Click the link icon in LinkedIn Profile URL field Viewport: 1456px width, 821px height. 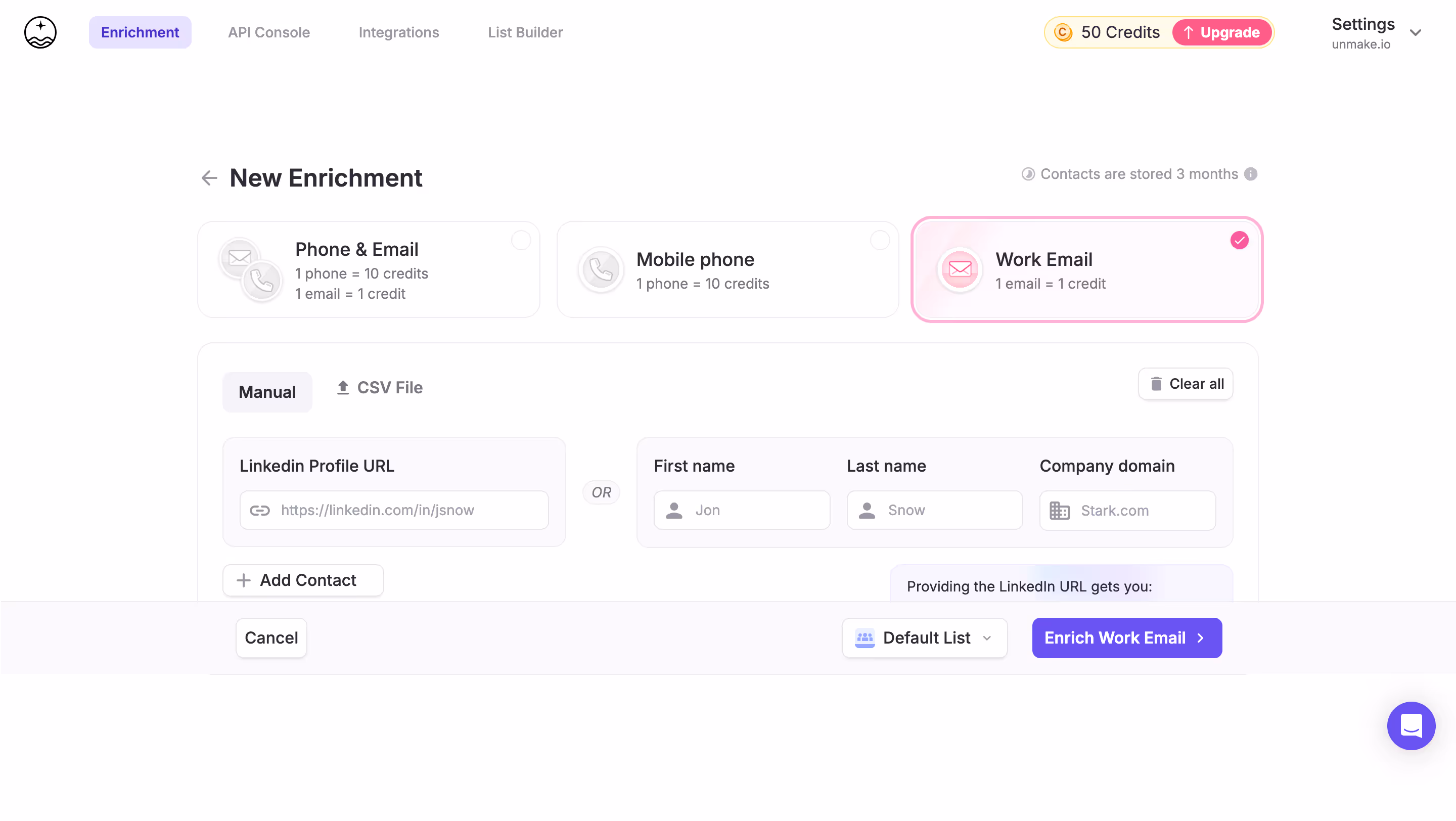click(260, 510)
